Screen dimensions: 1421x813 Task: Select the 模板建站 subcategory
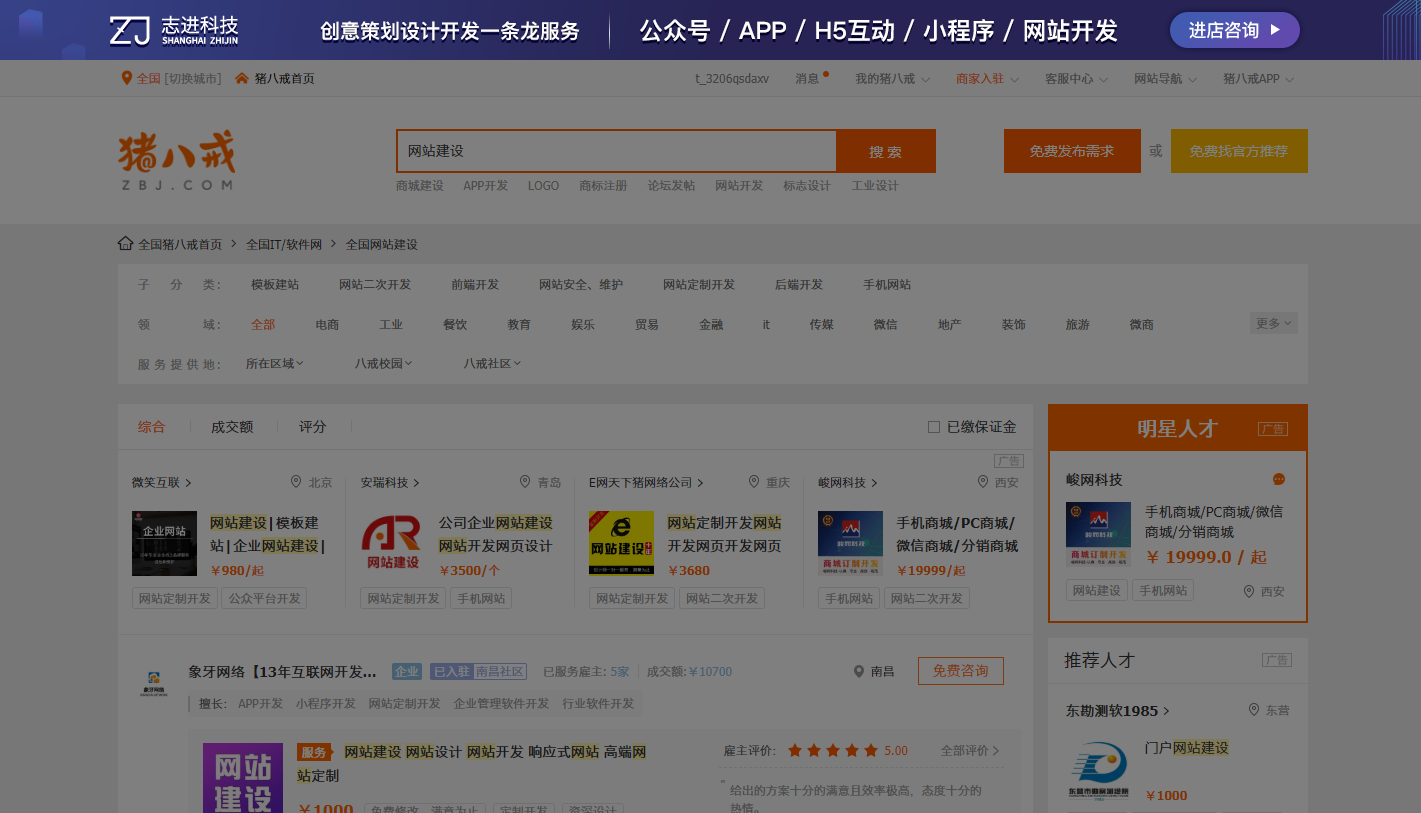[275, 284]
